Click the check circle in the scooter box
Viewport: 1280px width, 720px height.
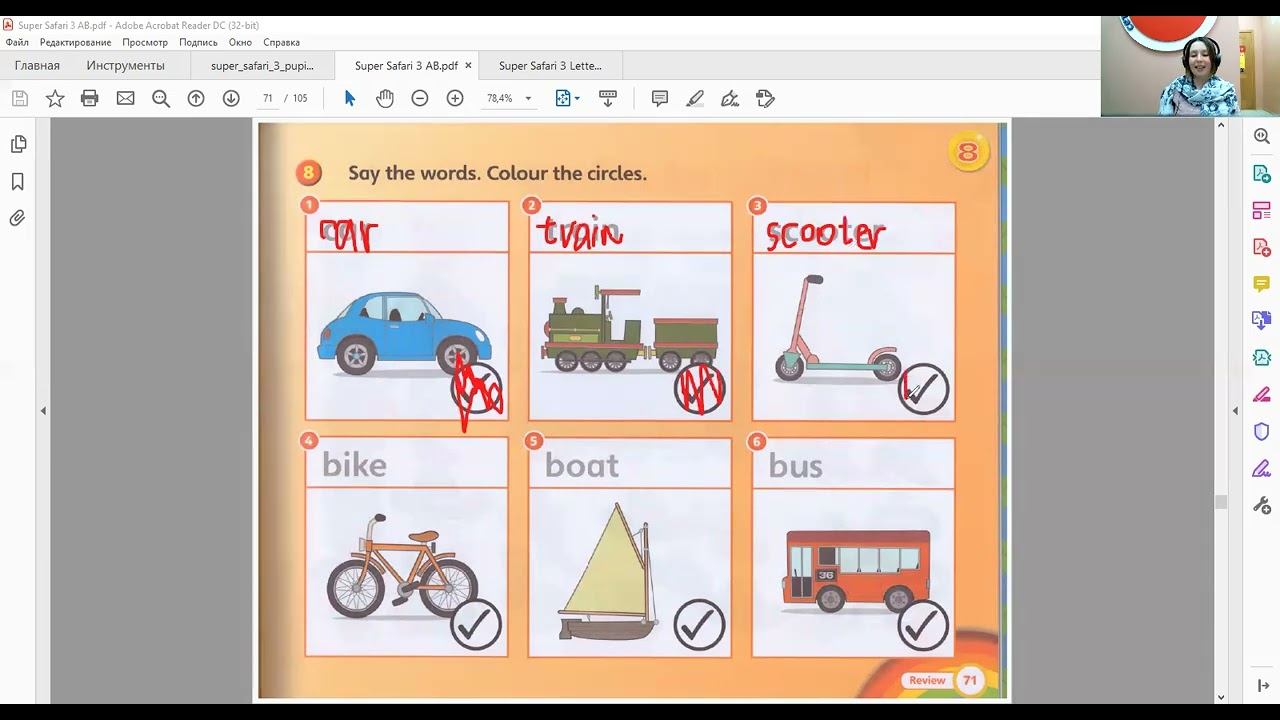click(923, 388)
